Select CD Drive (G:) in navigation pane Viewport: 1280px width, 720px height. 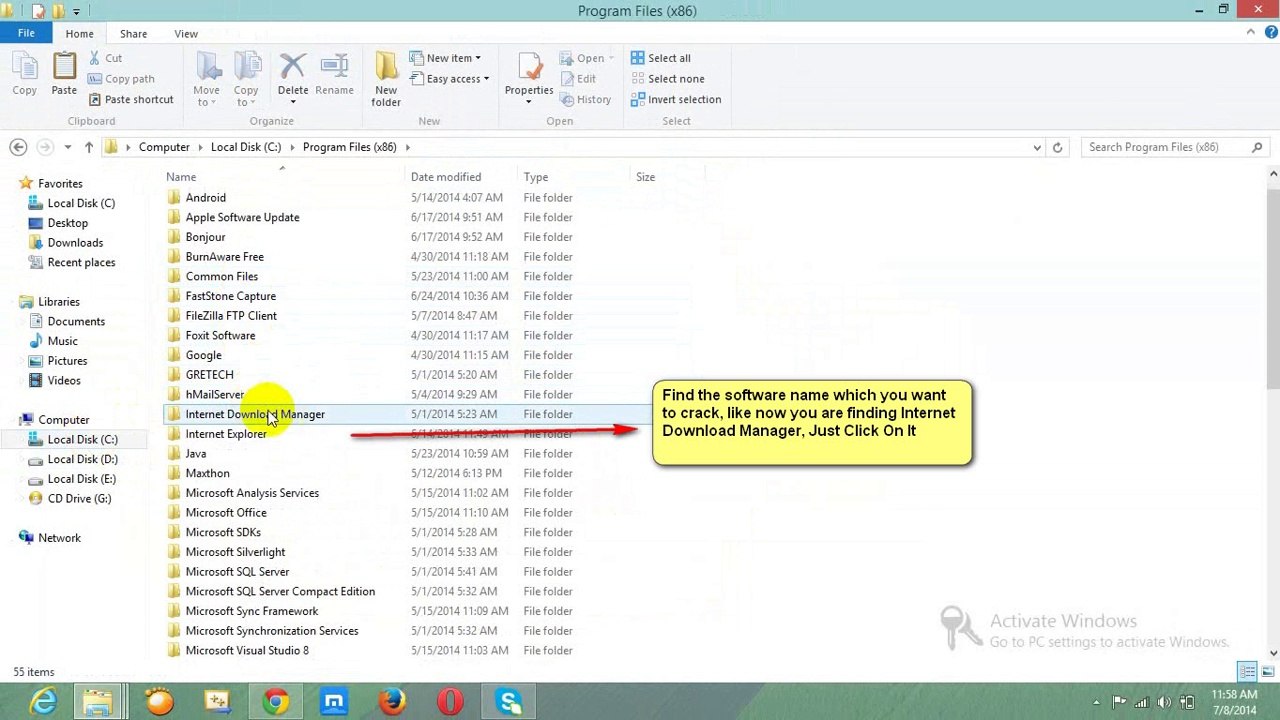pos(79,498)
